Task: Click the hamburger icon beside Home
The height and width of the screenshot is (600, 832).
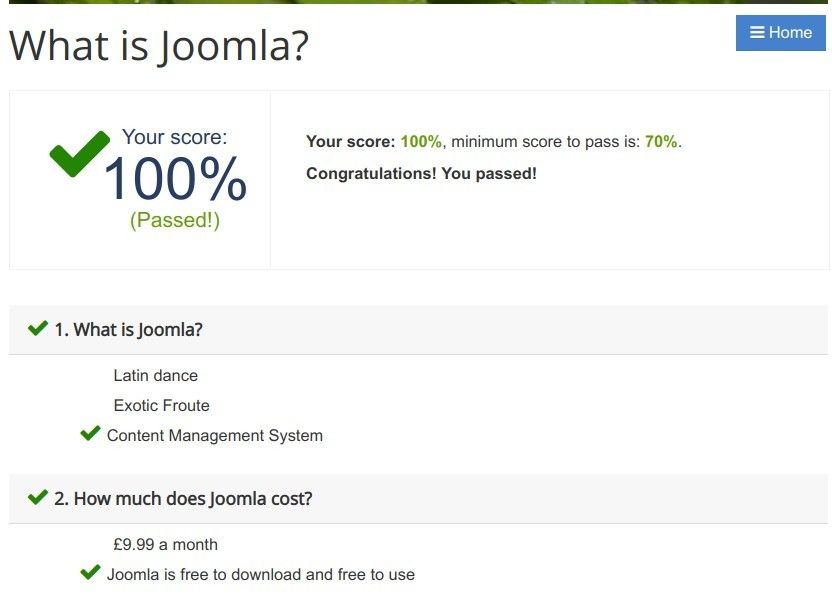Action: pyautogui.click(x=757, y=32)
